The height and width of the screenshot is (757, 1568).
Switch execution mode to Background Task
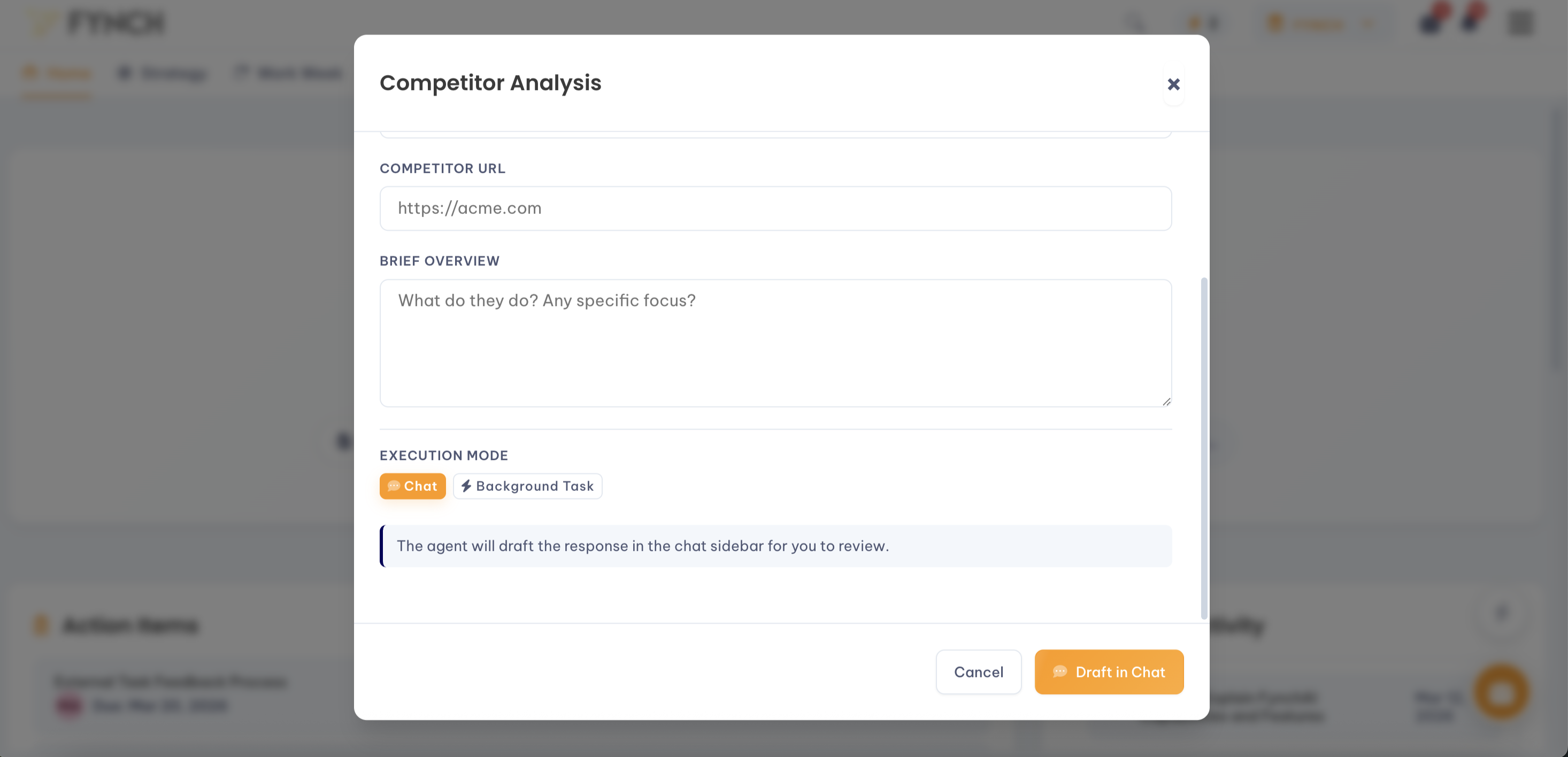coord(527,486)
